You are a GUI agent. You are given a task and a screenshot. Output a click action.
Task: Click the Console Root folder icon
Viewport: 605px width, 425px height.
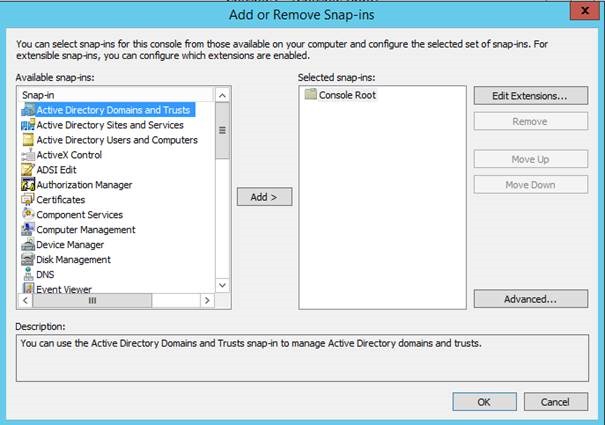[x=311, y=94]
